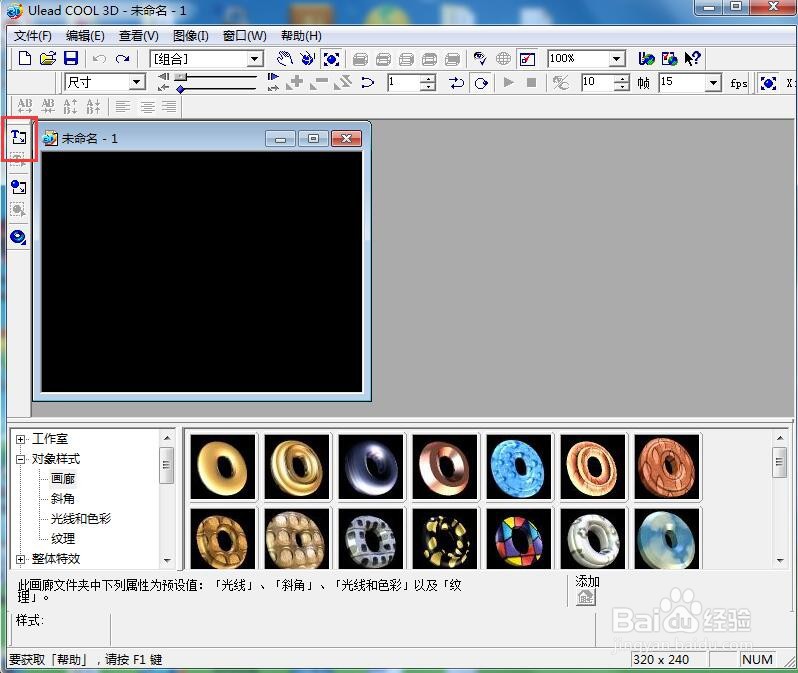Open the 帮助(H) menu

click(301, 36)
